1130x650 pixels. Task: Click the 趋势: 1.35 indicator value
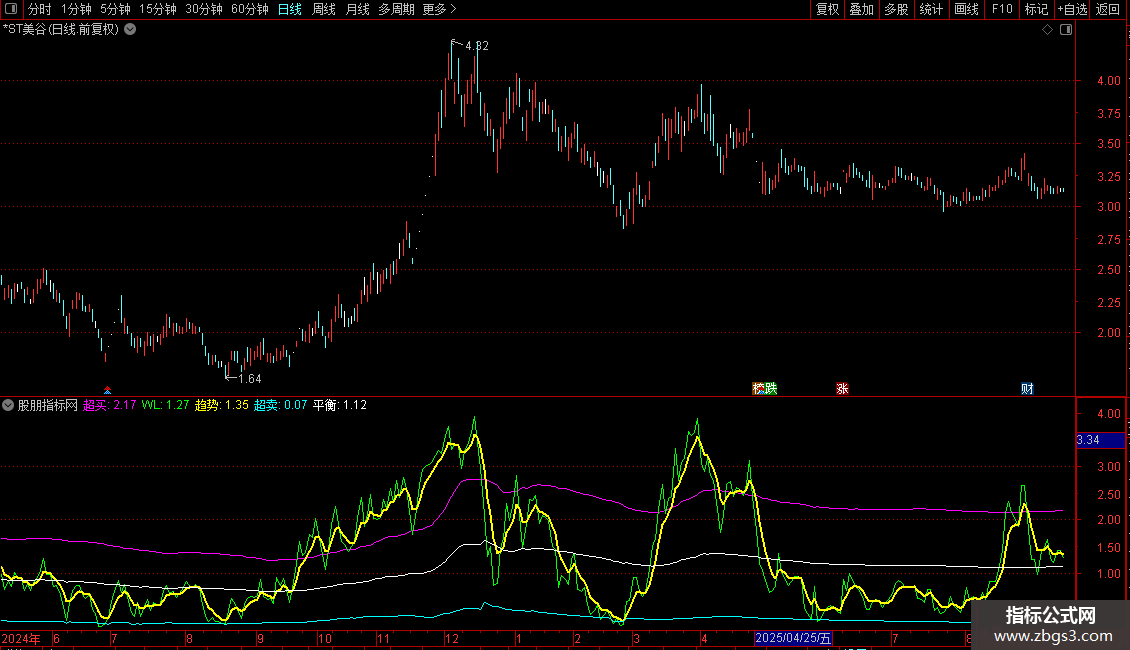pyautogui.click(x=222, y=405)
